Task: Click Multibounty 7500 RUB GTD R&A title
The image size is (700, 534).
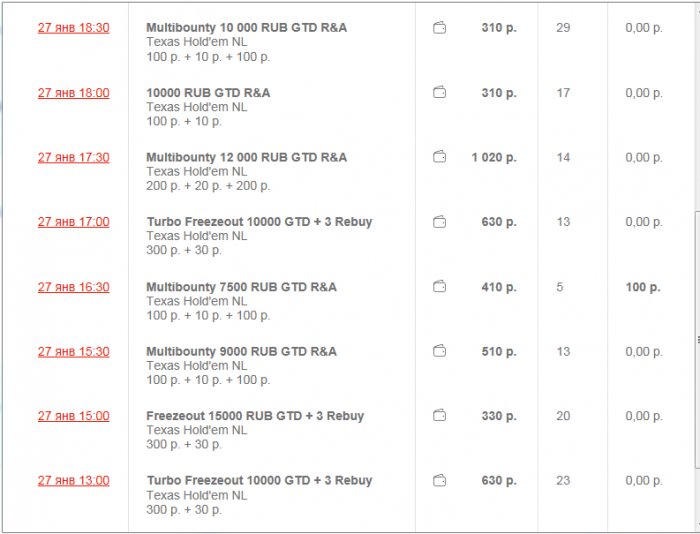Action: coord(241,287)
